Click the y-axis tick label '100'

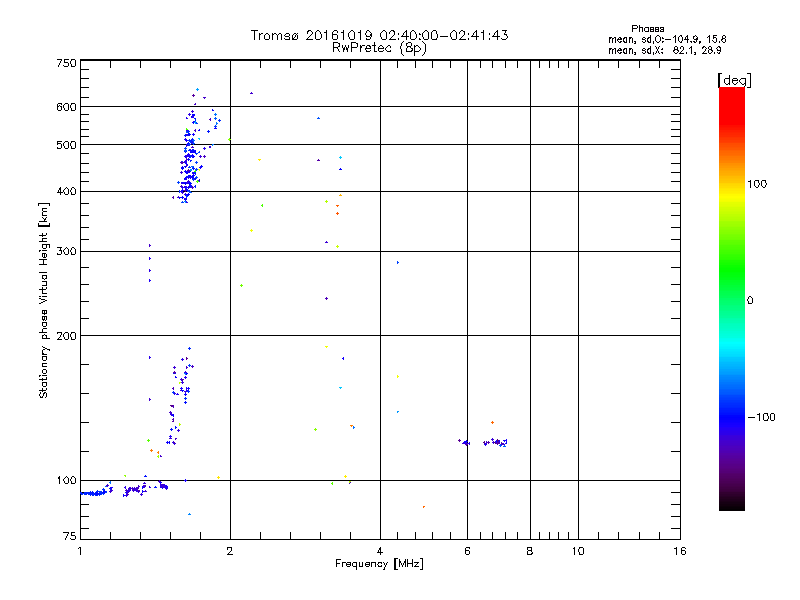click(x=66, y=481)
